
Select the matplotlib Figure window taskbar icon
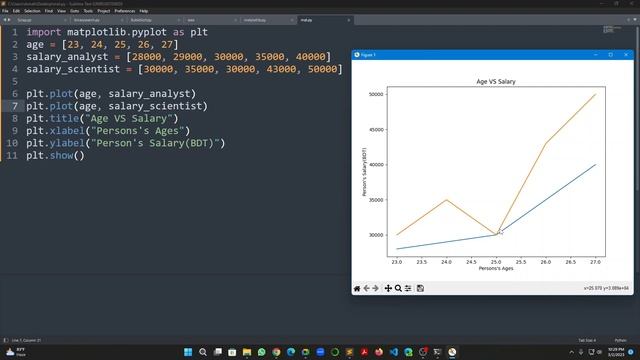click(x=452, y=352)
